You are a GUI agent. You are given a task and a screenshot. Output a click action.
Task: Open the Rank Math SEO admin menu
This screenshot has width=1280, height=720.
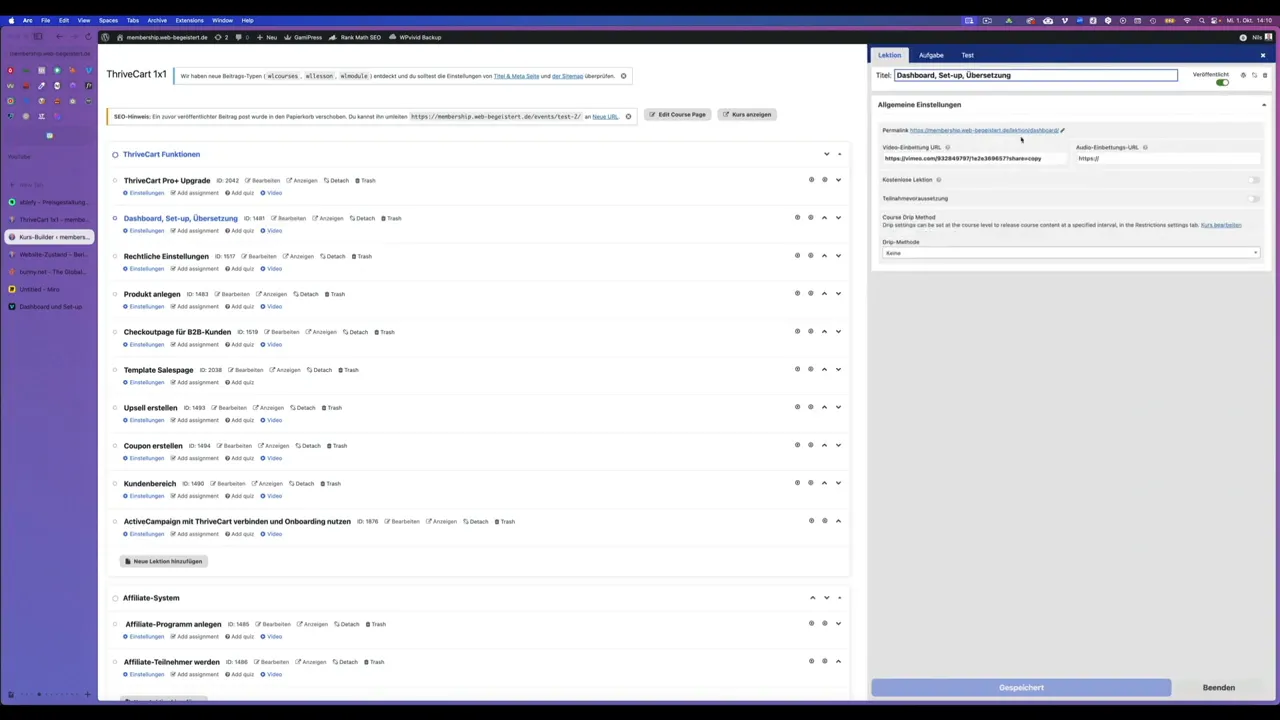tap(360, 37)
